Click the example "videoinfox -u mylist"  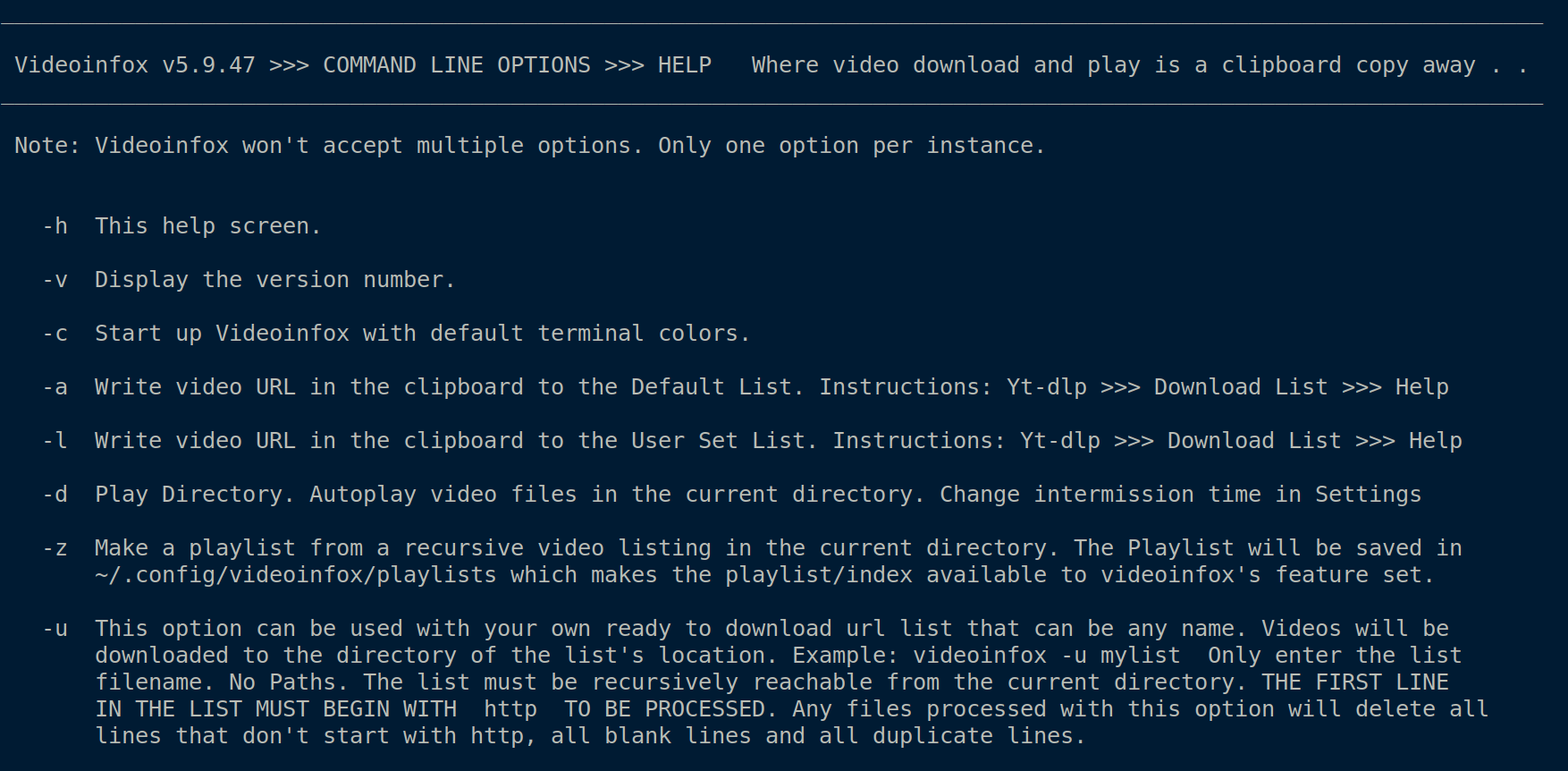[1047, 656]
